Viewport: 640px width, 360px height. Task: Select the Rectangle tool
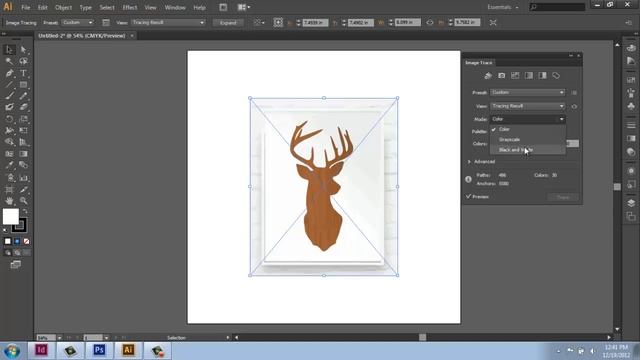point(23,84)
